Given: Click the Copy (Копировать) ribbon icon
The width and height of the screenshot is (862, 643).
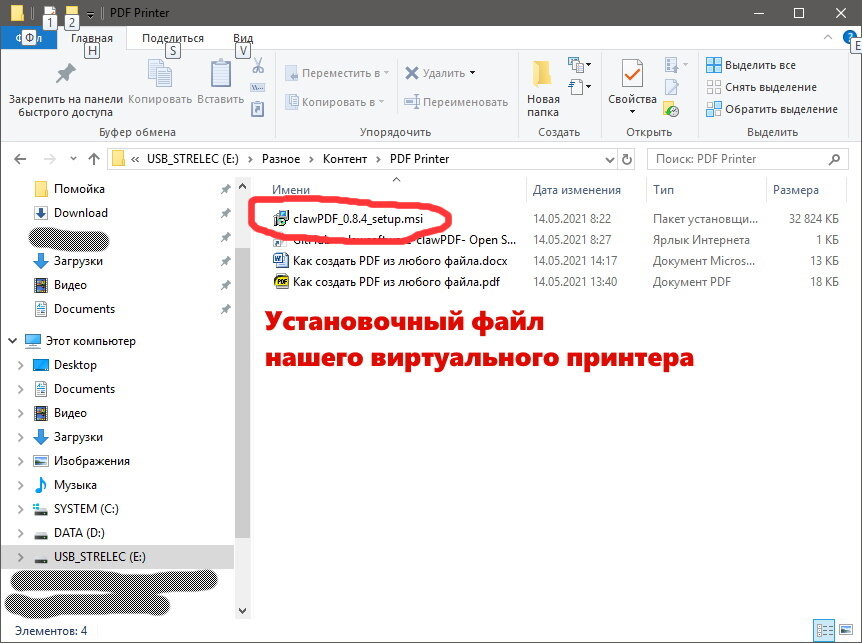Looking at the screenshot, I should click(x=159, y=80).
